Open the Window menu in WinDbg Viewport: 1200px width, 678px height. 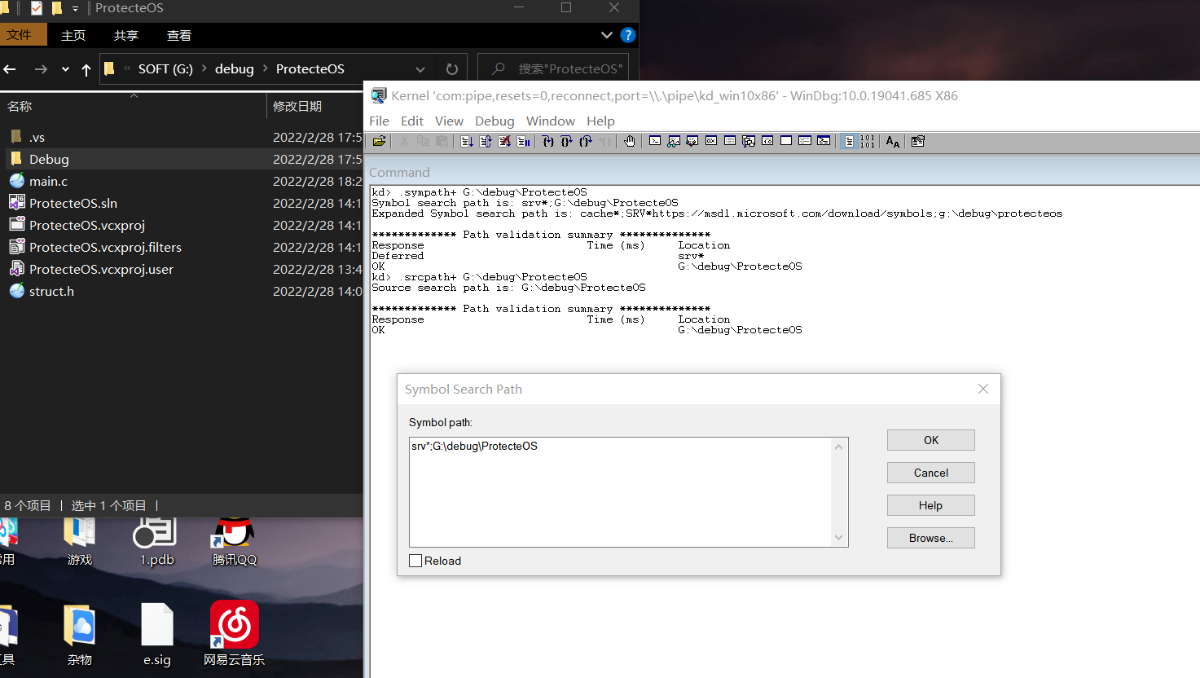point(550,121)
